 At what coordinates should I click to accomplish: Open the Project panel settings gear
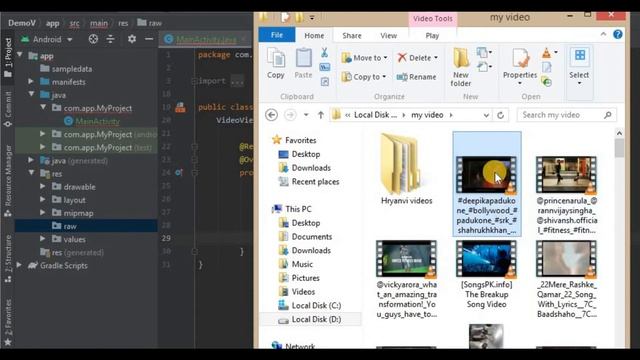click(x=132, y=39)
